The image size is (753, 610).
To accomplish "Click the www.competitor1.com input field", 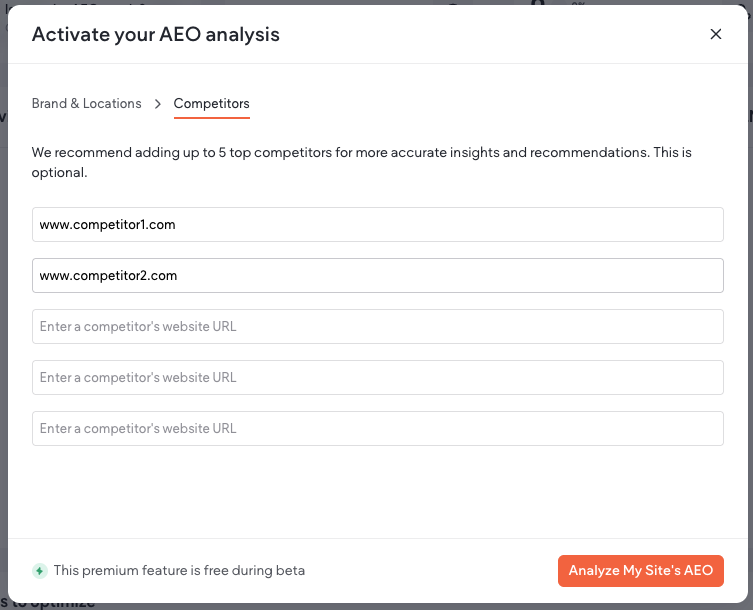I will pyautogui.click(x=377, y=224).
